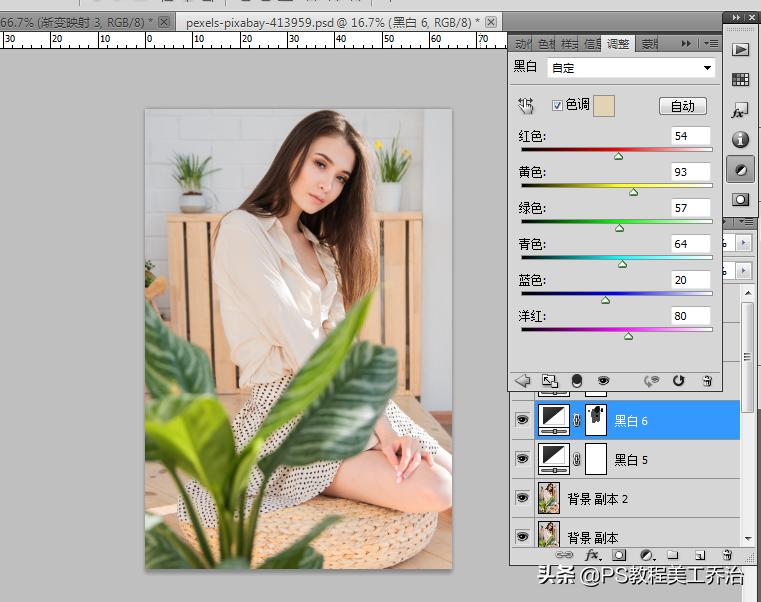The image size is (761, 602).
Task: Select the on-image targeted adjustment hand tool
Action: [x=526, y=105]
